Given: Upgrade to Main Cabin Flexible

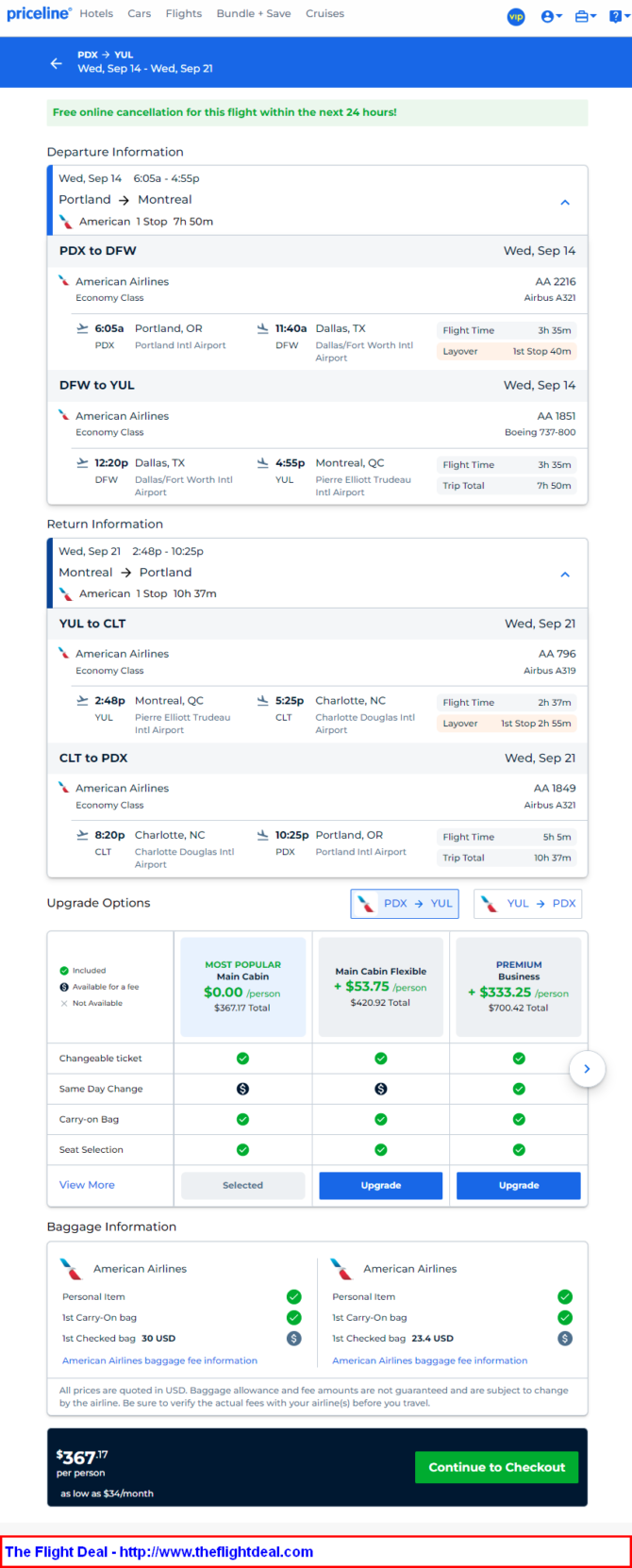Looking at the screenshot, I should coord(381,1185).
